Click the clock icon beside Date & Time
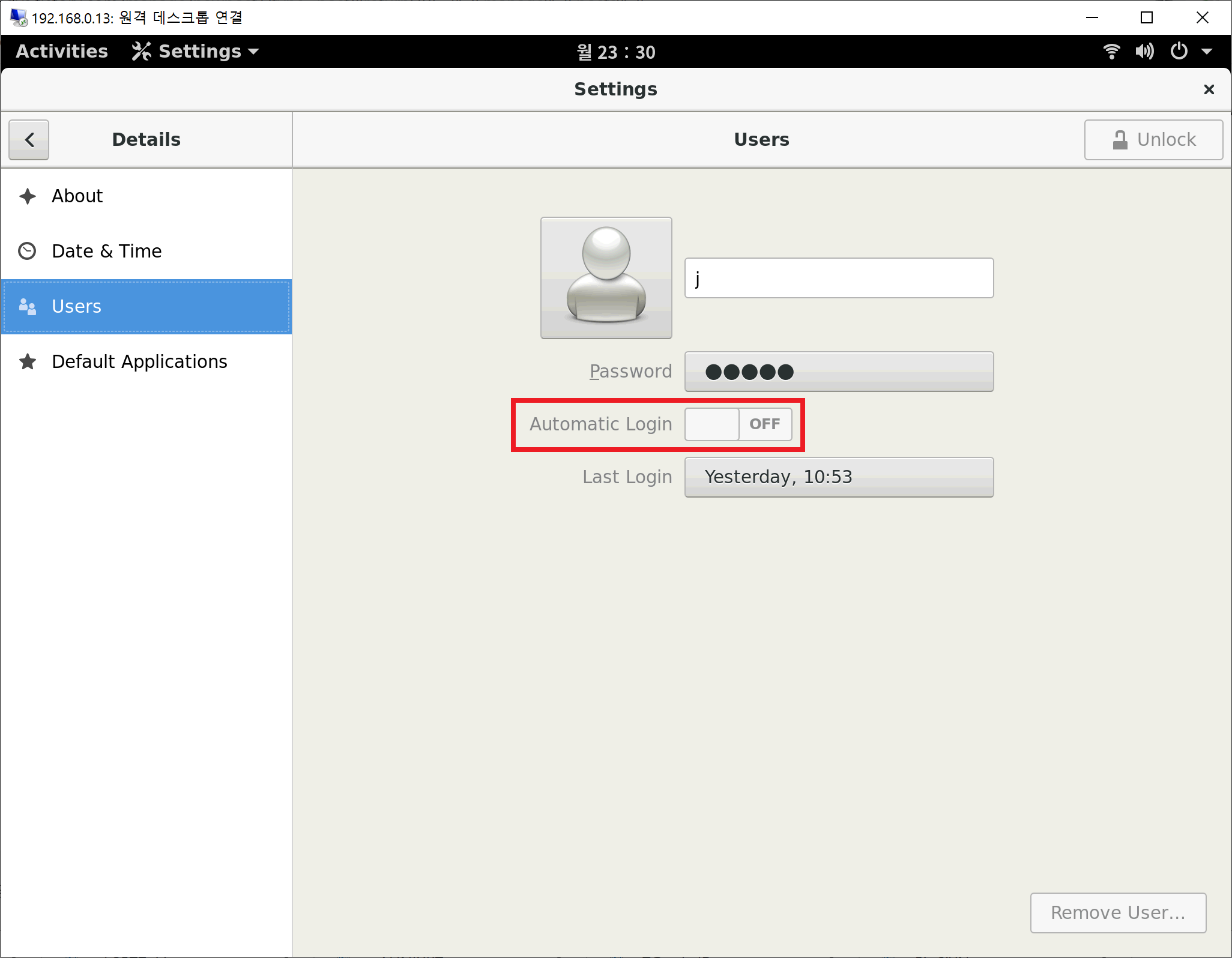This screenshot has height=958, width=1232. [28, 251]
